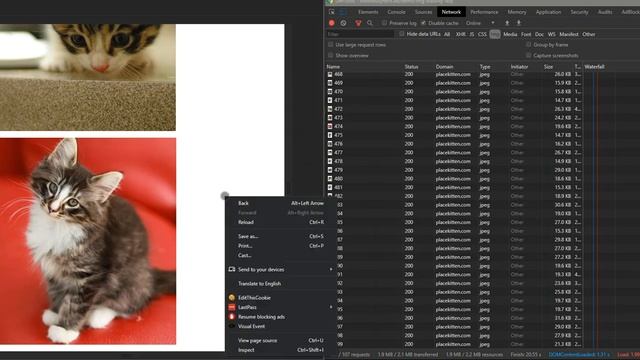Screen dimensions: 640x360
Task: Enable the Preserve log checkbox
Action: tap(384, 23)
